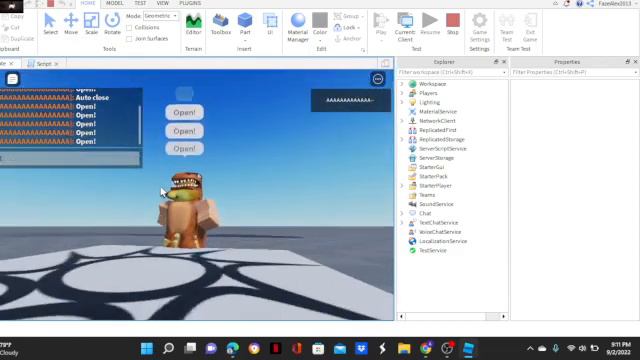Open Game Settings
640x360 pixels.
click(480, 27)
